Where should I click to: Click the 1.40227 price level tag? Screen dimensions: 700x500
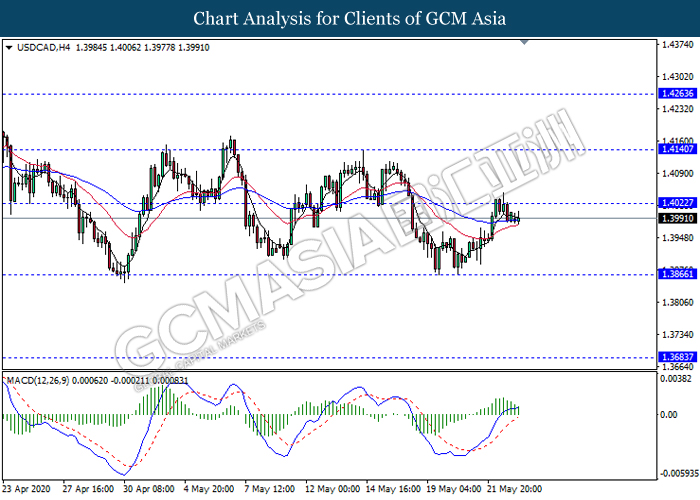click(x=673, y=204)
